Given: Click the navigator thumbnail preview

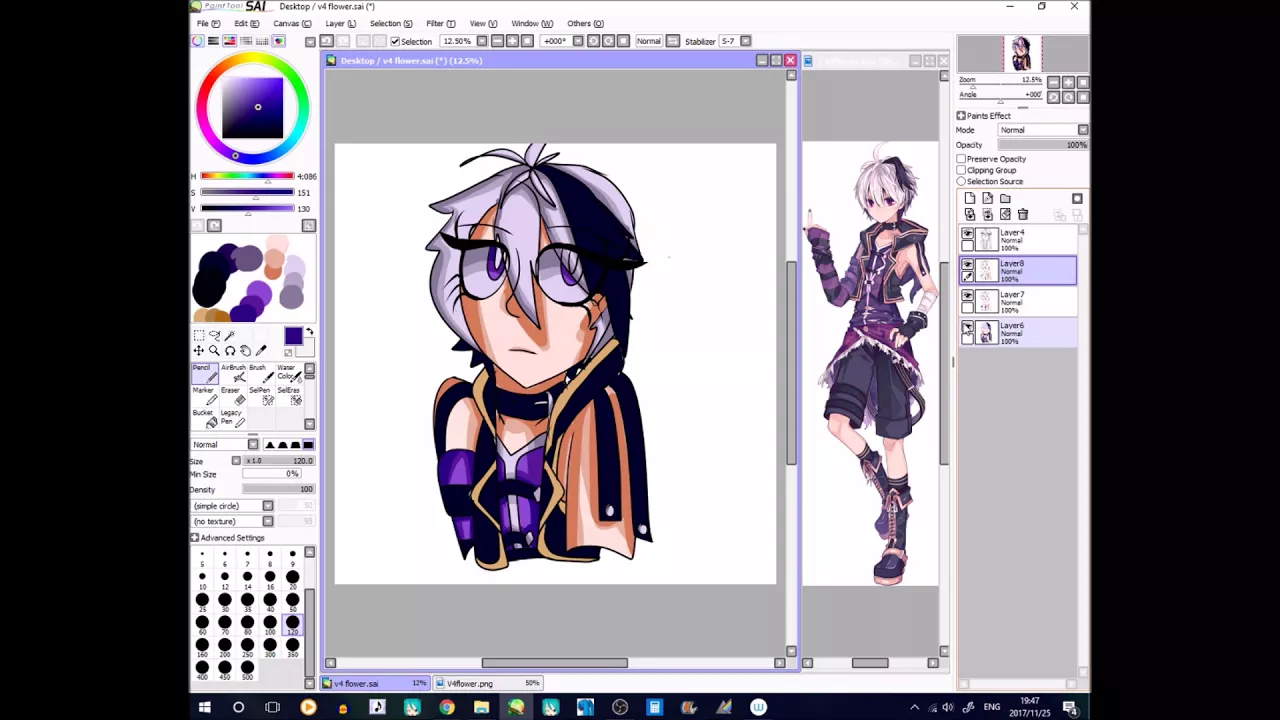Looking at the screenshot, I should click(1022, 53).
